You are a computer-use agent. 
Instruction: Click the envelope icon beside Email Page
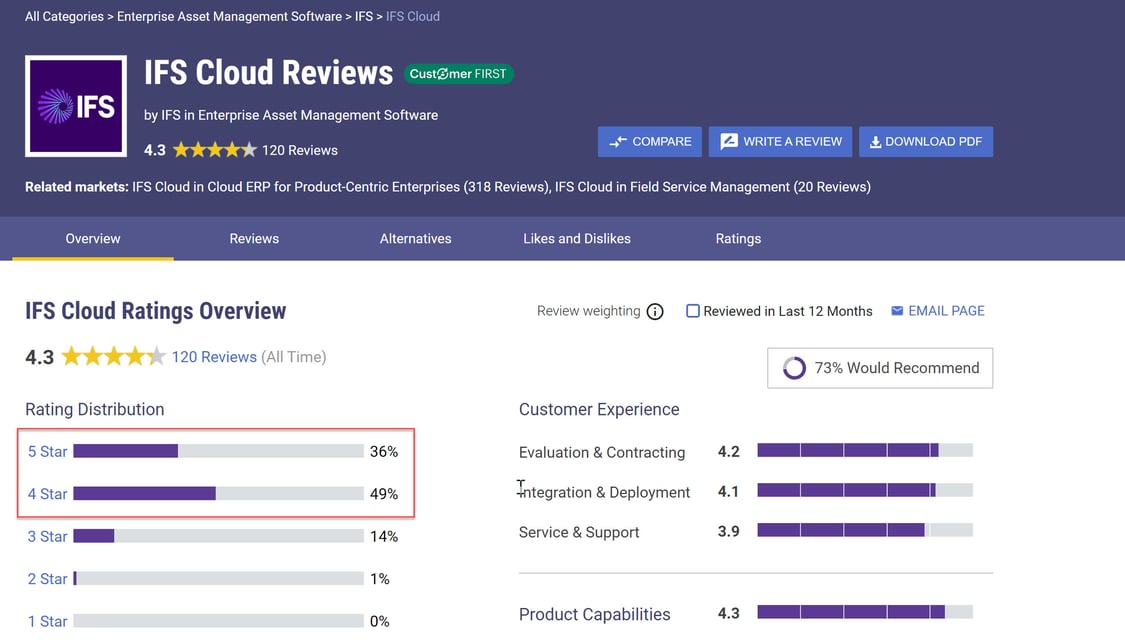896,310
